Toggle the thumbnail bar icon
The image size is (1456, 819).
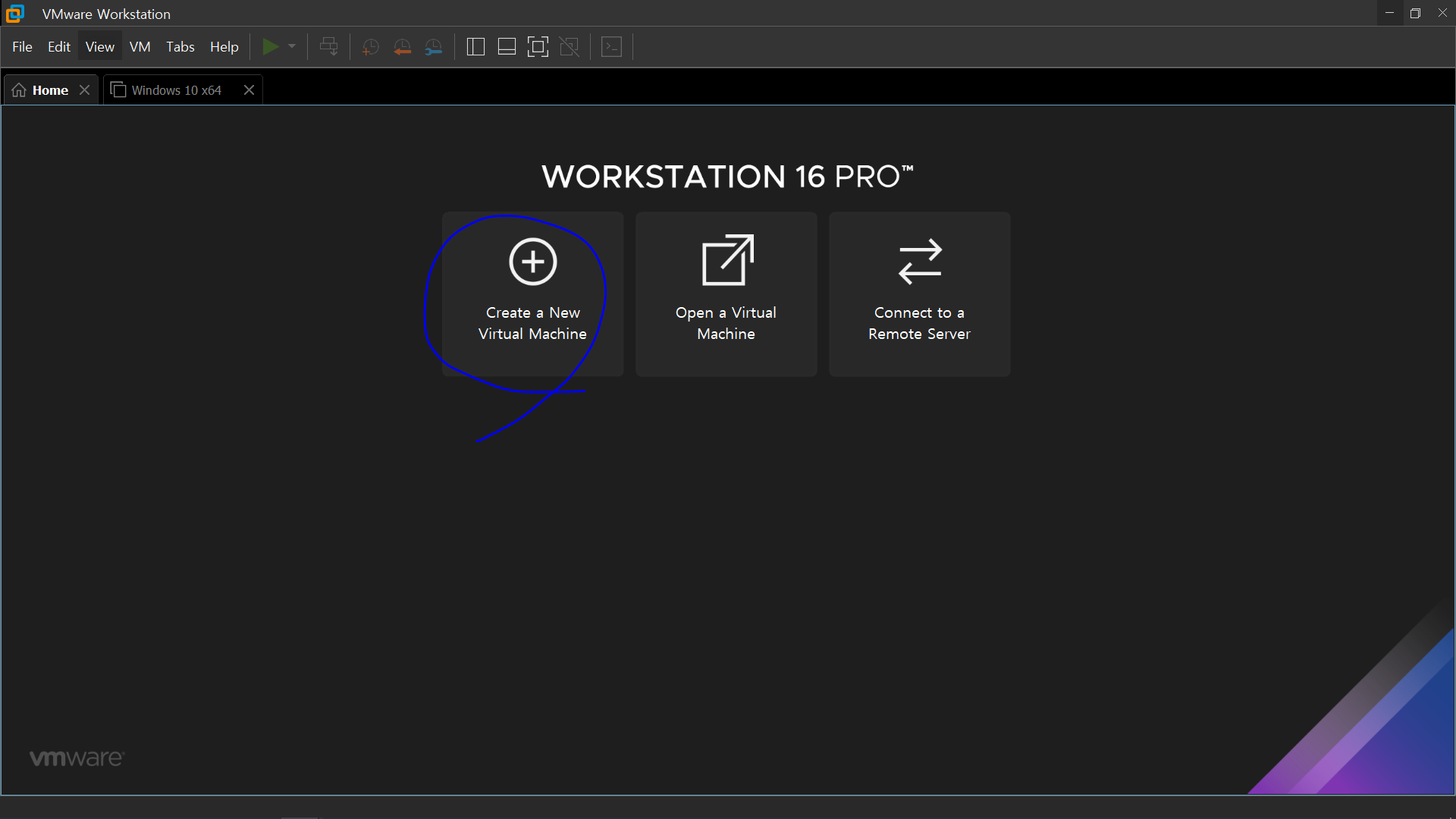[x=507, y=47]
